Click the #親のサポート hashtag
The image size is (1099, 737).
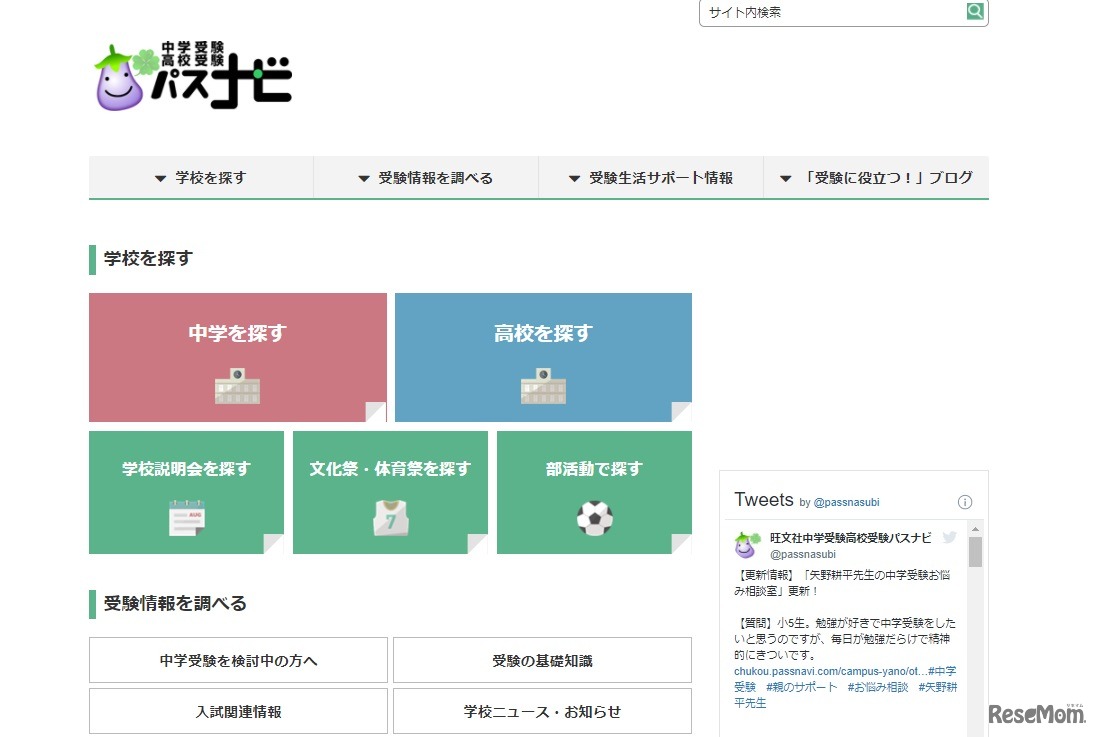tap(801, 687)
